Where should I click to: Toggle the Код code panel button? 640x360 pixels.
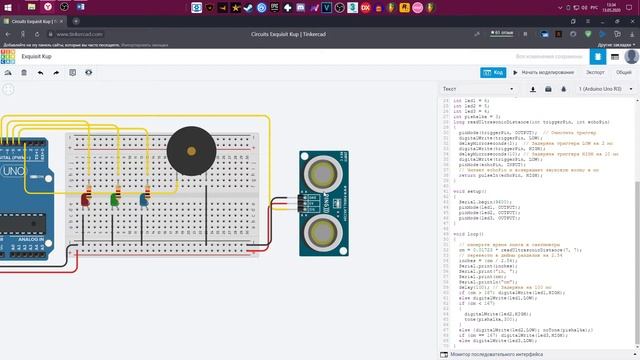coord(493,73)
